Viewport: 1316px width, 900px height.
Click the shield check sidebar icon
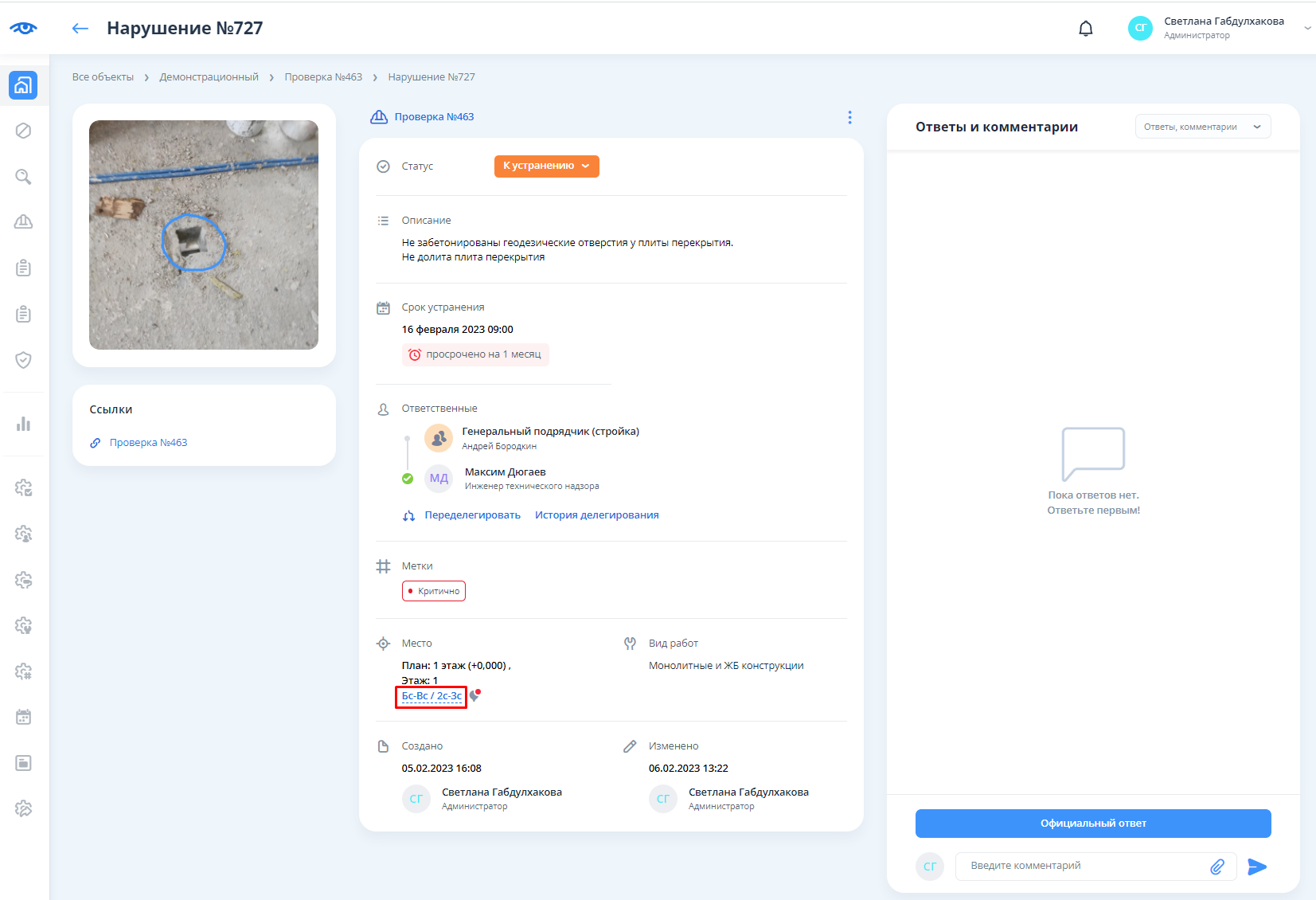pos(23,360)
